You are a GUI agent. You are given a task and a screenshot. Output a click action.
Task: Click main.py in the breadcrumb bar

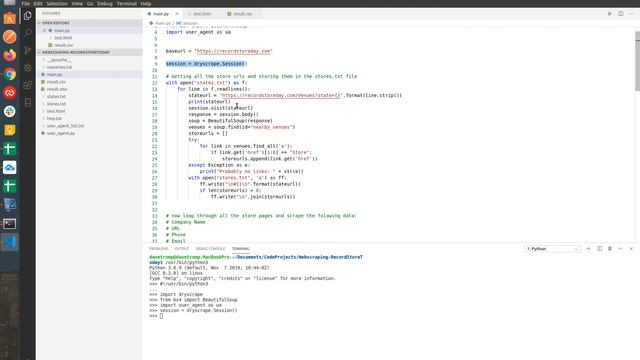point(162,23)
